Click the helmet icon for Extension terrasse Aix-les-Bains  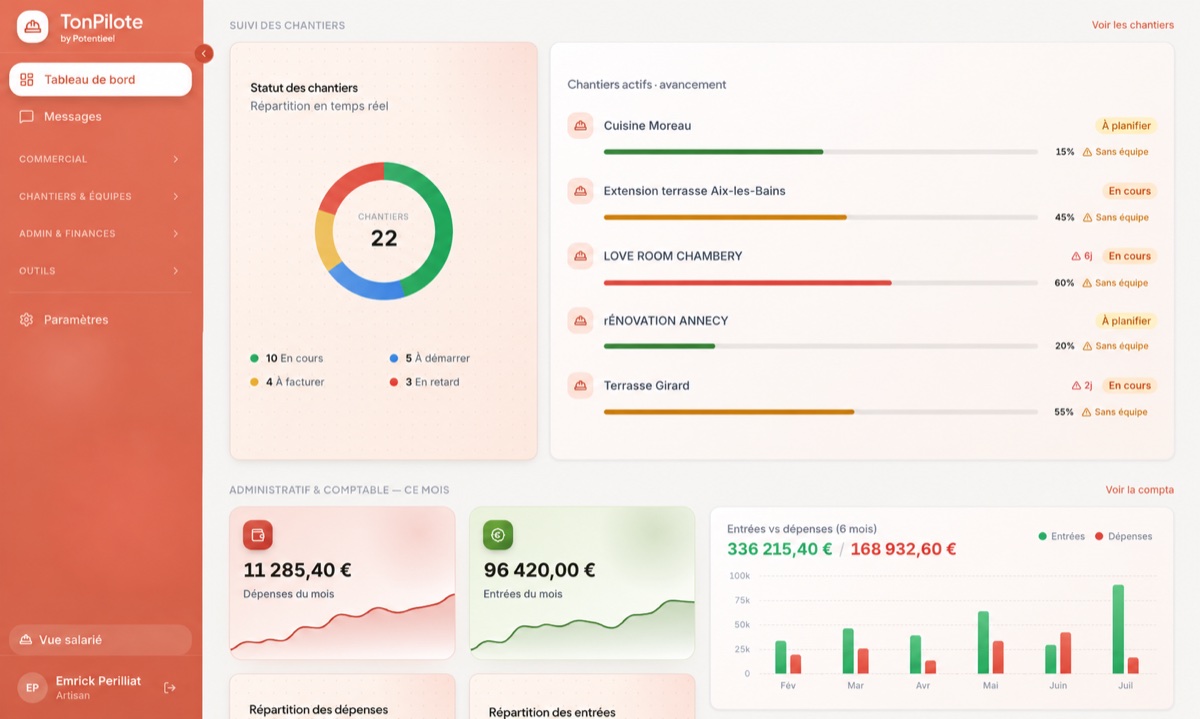coord(580,191)
